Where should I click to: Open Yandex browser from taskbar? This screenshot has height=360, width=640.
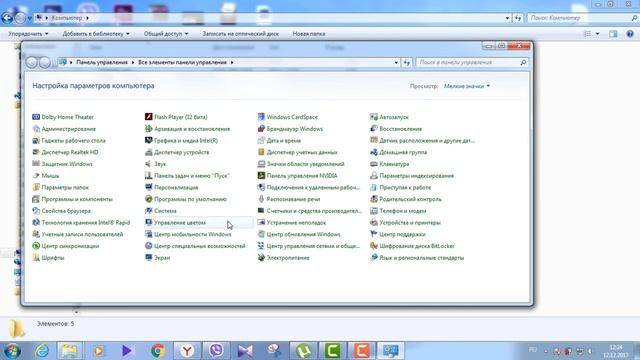187,351
